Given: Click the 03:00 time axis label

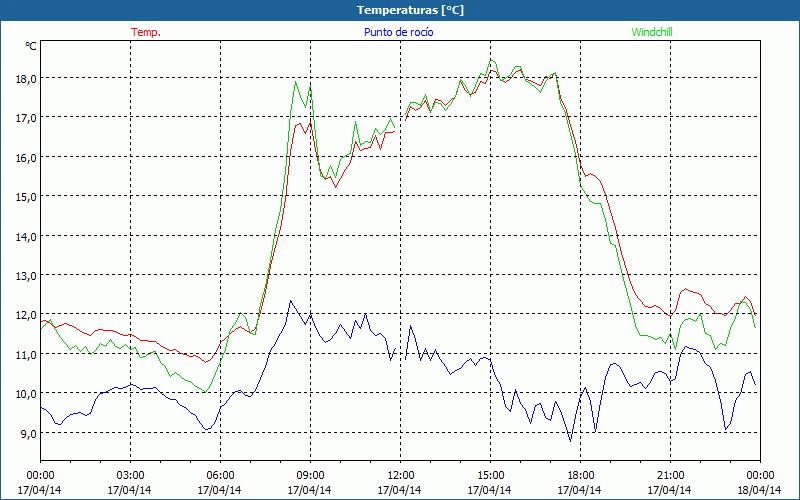Looking at the screenshot, I should (130, 476).
